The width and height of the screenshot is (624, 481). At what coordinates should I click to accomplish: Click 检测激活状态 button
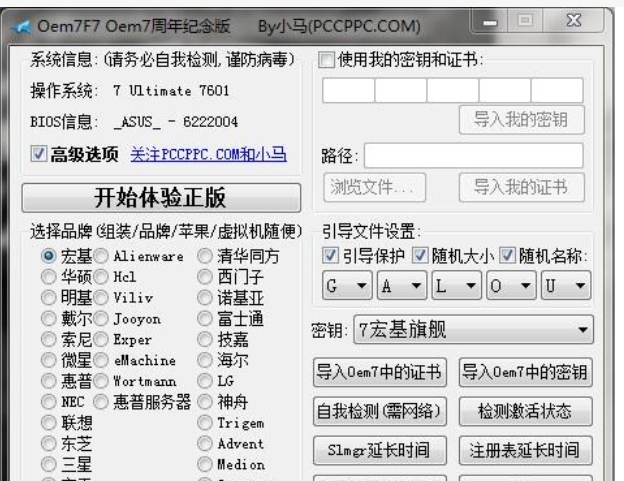pos(525,411)
